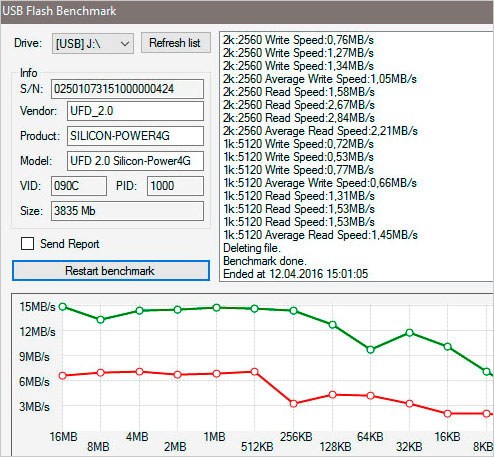Click the USB Flash Benchmark title bar
The height and width of the screenshot is (457, 494).
pyautogui.click(x=247, y=12)
